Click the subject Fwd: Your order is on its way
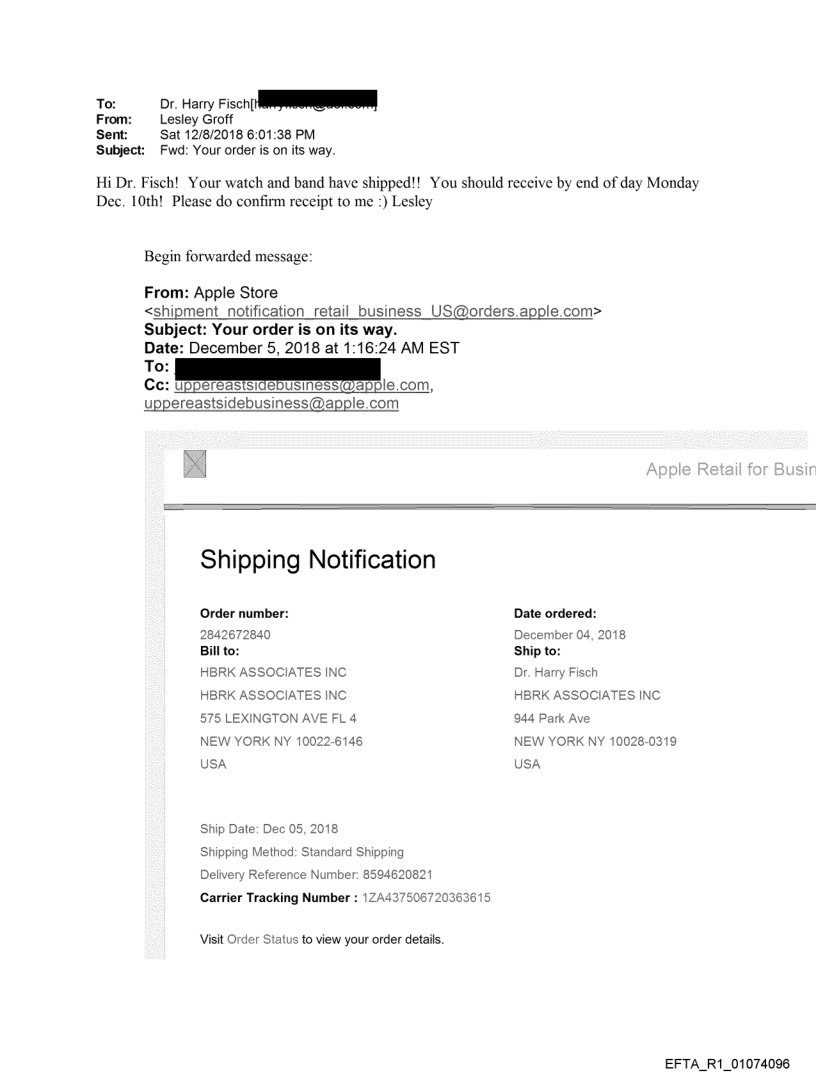 [x=249, y=150]
